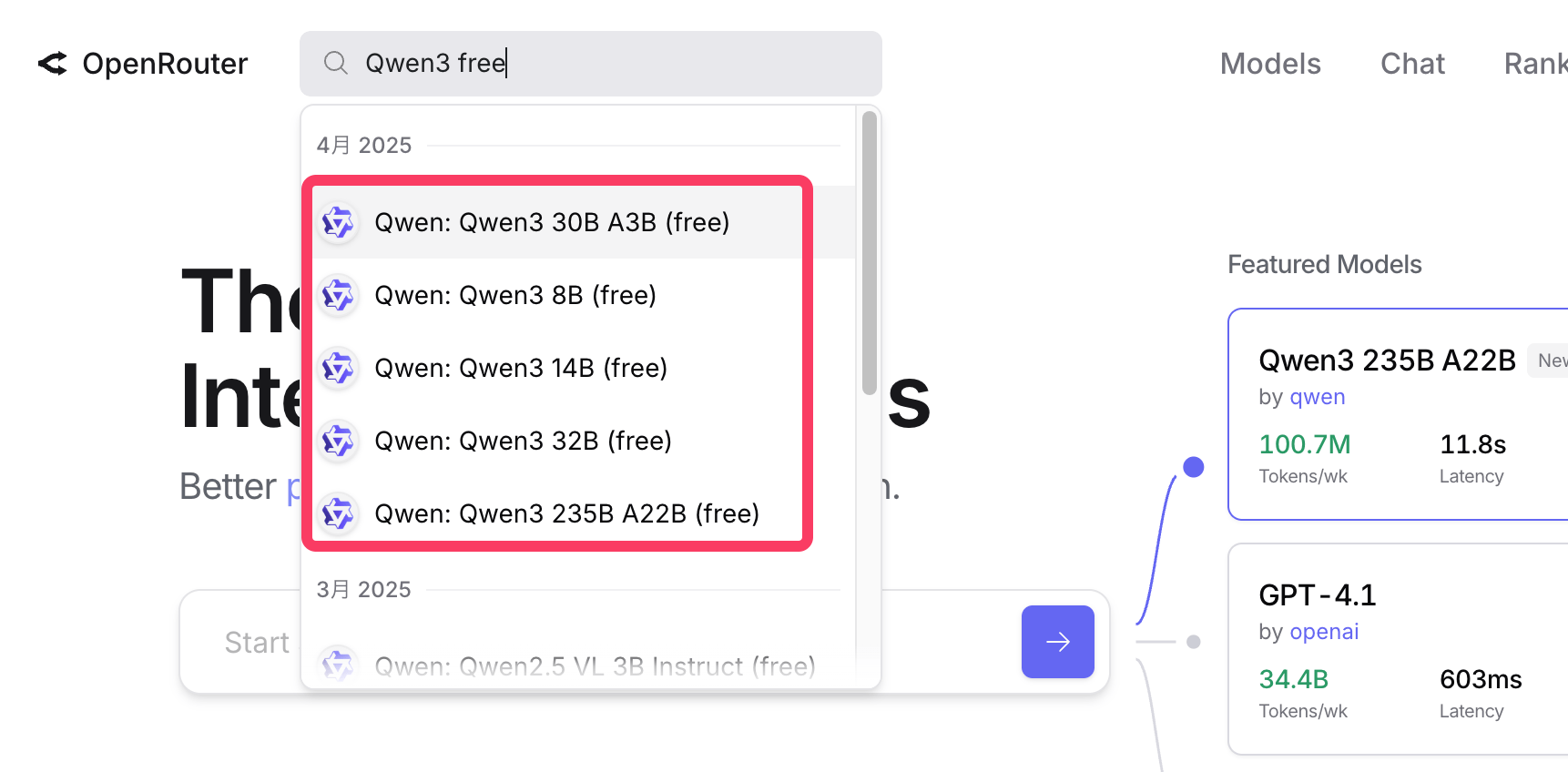1568x772 pixels.
Task: Click the Qwen icon beside Qwen3 235B A22B
Action: tap(339, 513)
